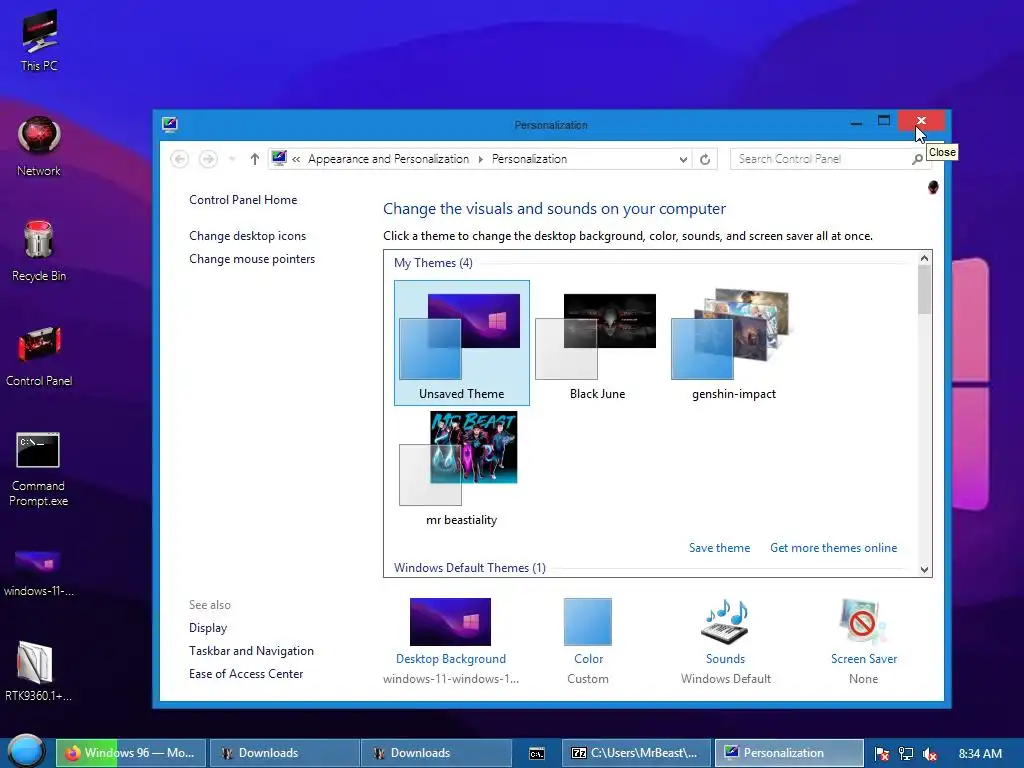Open the Recycle Bin desktop icon
The image size is (1024, 768).
point(39,251)
